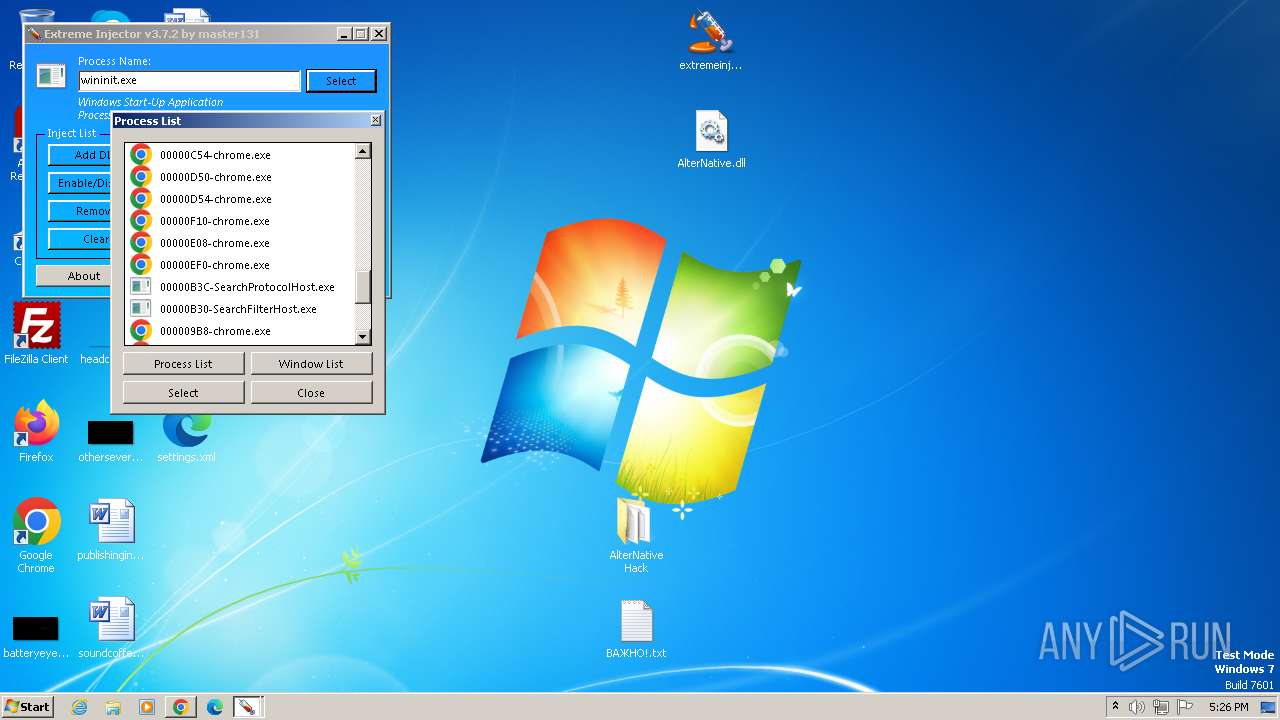Select 00000B3C-SearchProtocolHost.exe row

tap(240, 287)
